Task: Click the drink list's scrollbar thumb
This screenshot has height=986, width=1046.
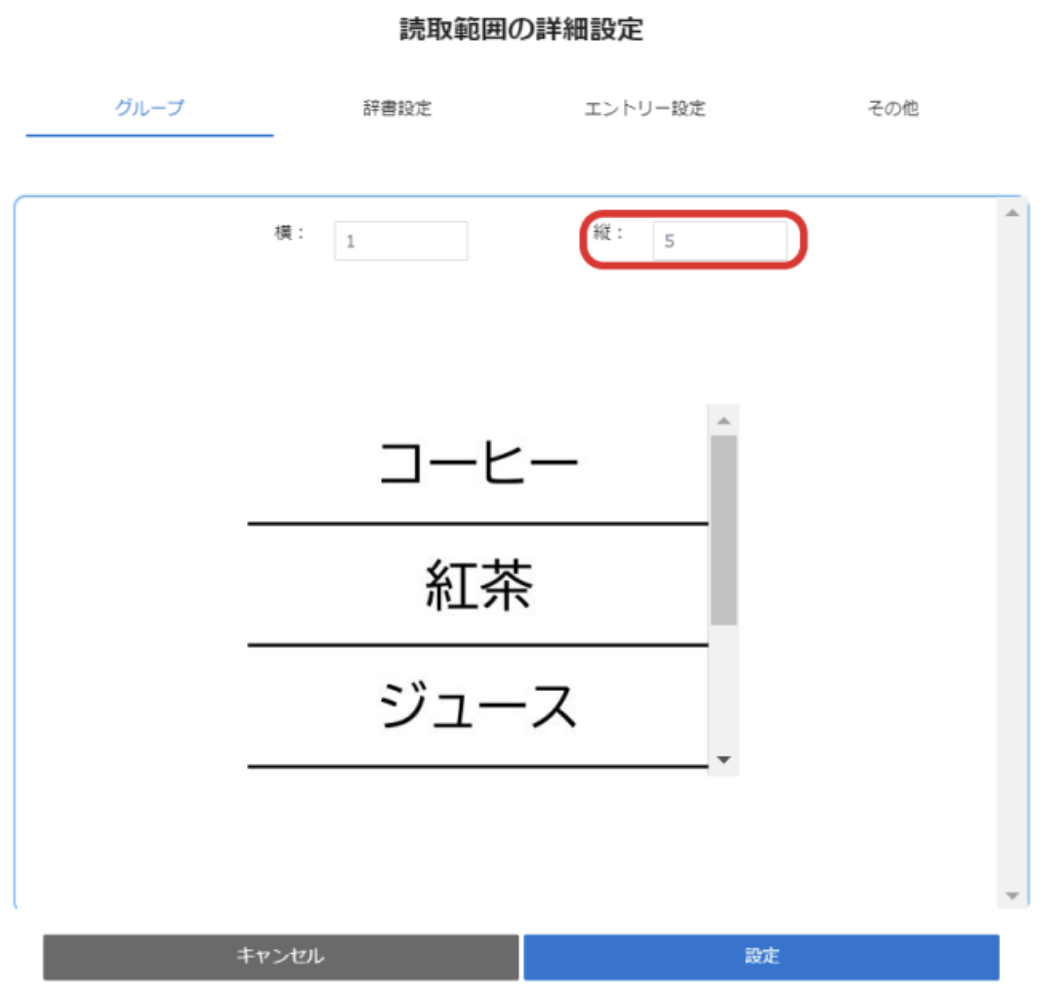Action: 724,530
